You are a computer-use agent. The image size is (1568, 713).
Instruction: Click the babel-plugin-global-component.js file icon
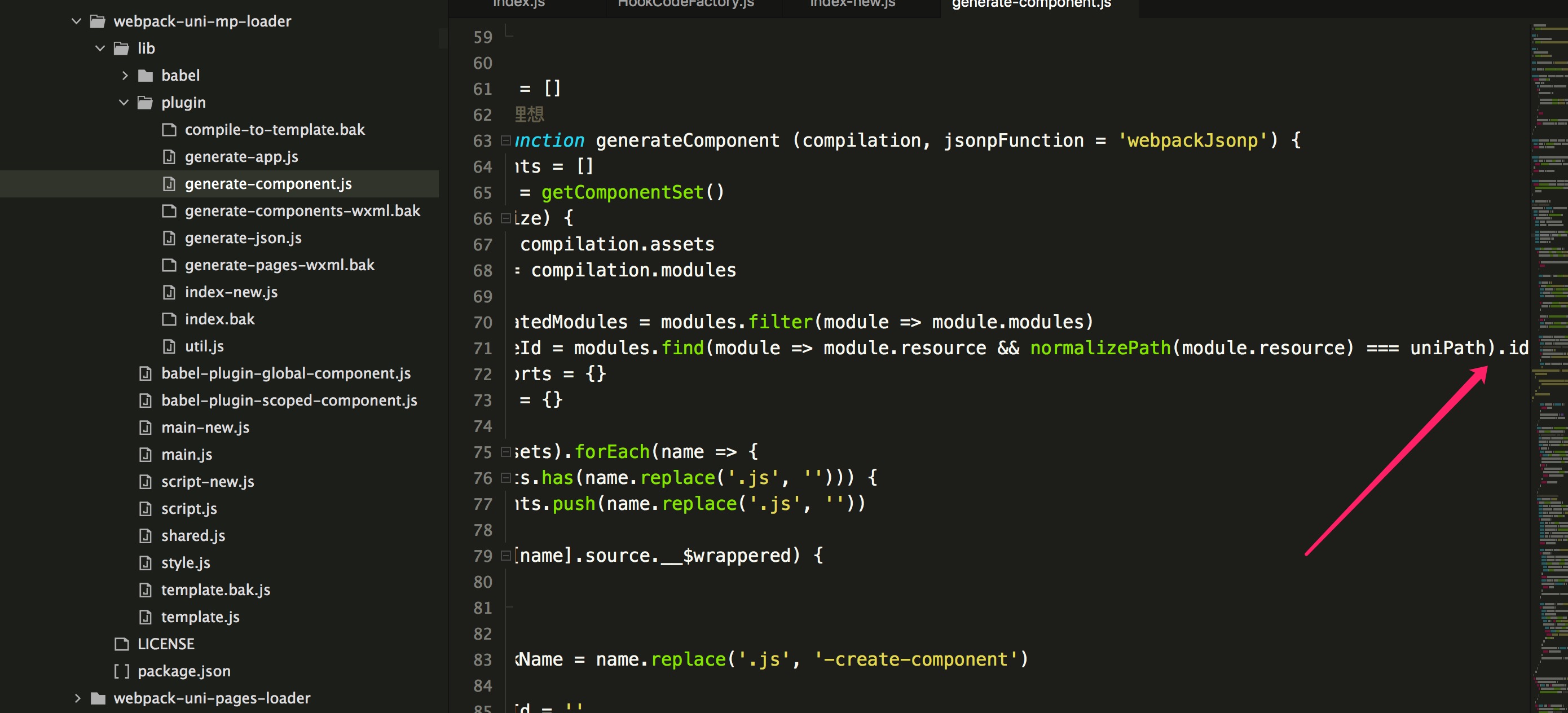tap(145, 373)
